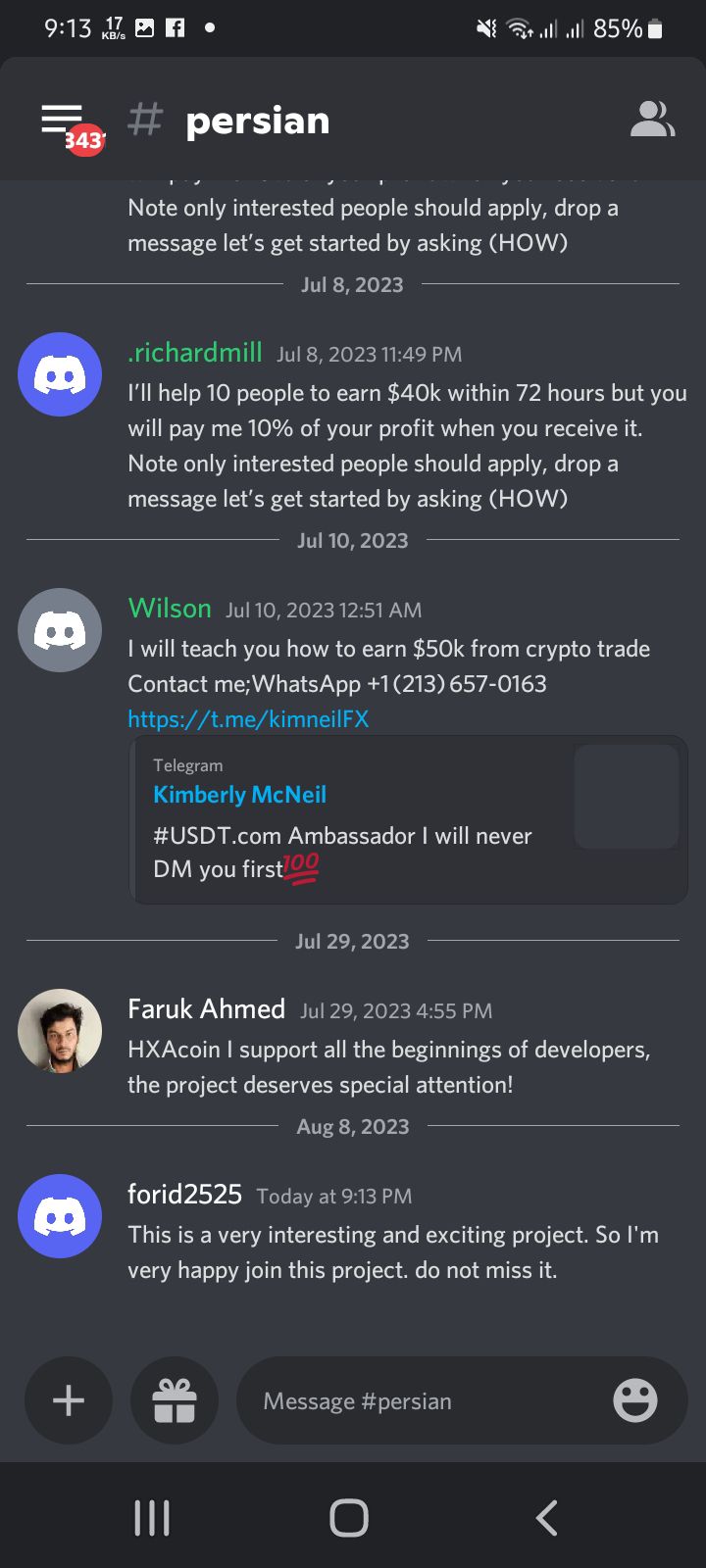The width and height of the screenshot is (706, 1568).
Task: Tap Android recent apps button
Action: [x=152, y=1518]
